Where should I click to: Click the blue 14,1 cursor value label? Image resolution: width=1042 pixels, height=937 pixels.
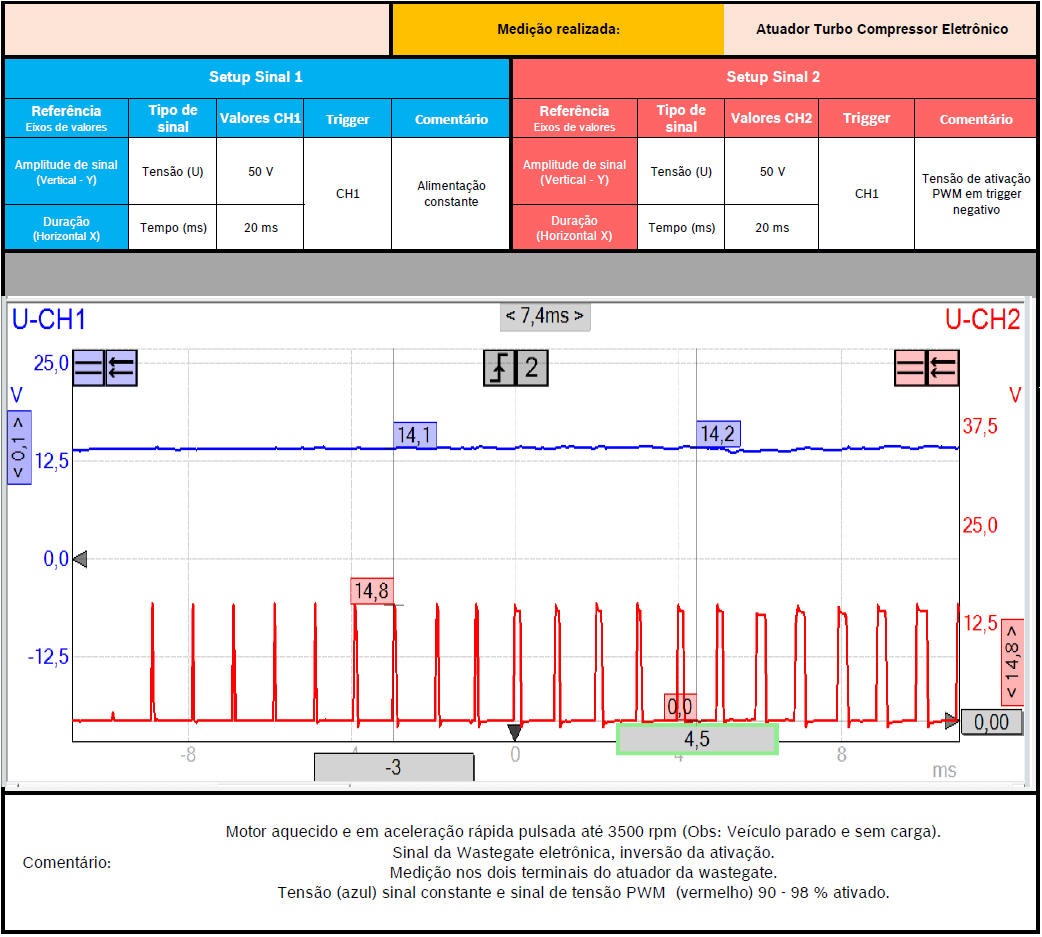[x=414, y=434]
